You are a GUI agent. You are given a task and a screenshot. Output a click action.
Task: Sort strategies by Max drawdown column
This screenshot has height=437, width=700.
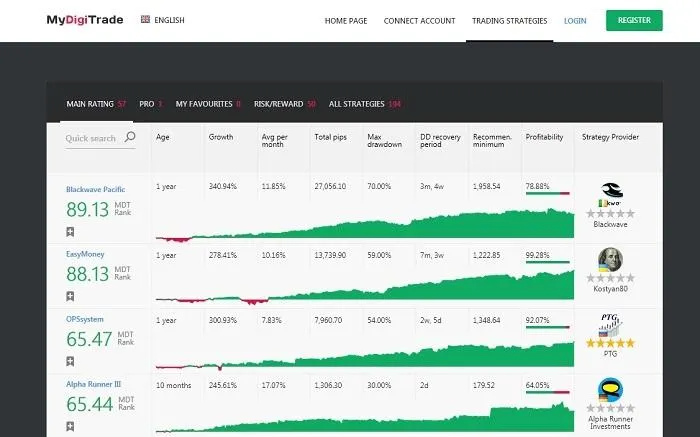(384, 141)
